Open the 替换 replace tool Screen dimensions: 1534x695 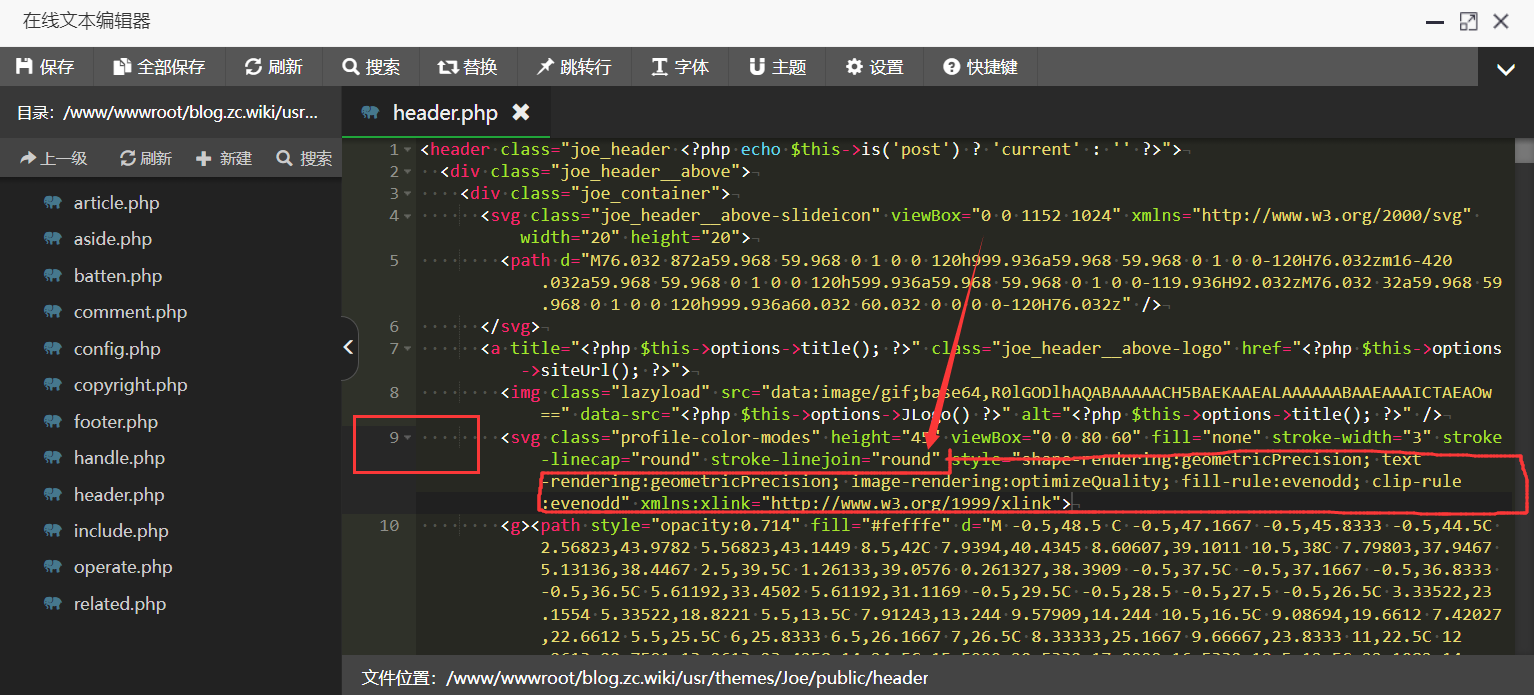(467, 67)
